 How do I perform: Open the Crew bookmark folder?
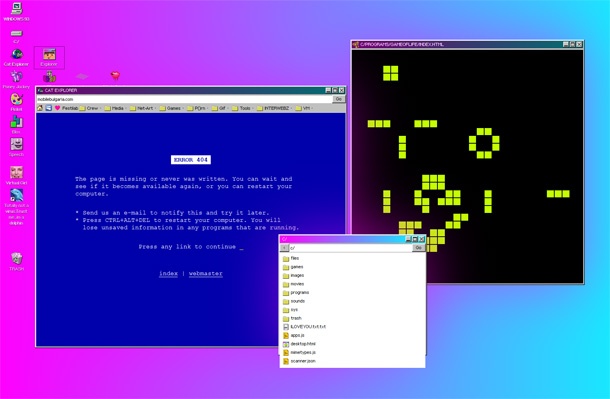[89, 108]
